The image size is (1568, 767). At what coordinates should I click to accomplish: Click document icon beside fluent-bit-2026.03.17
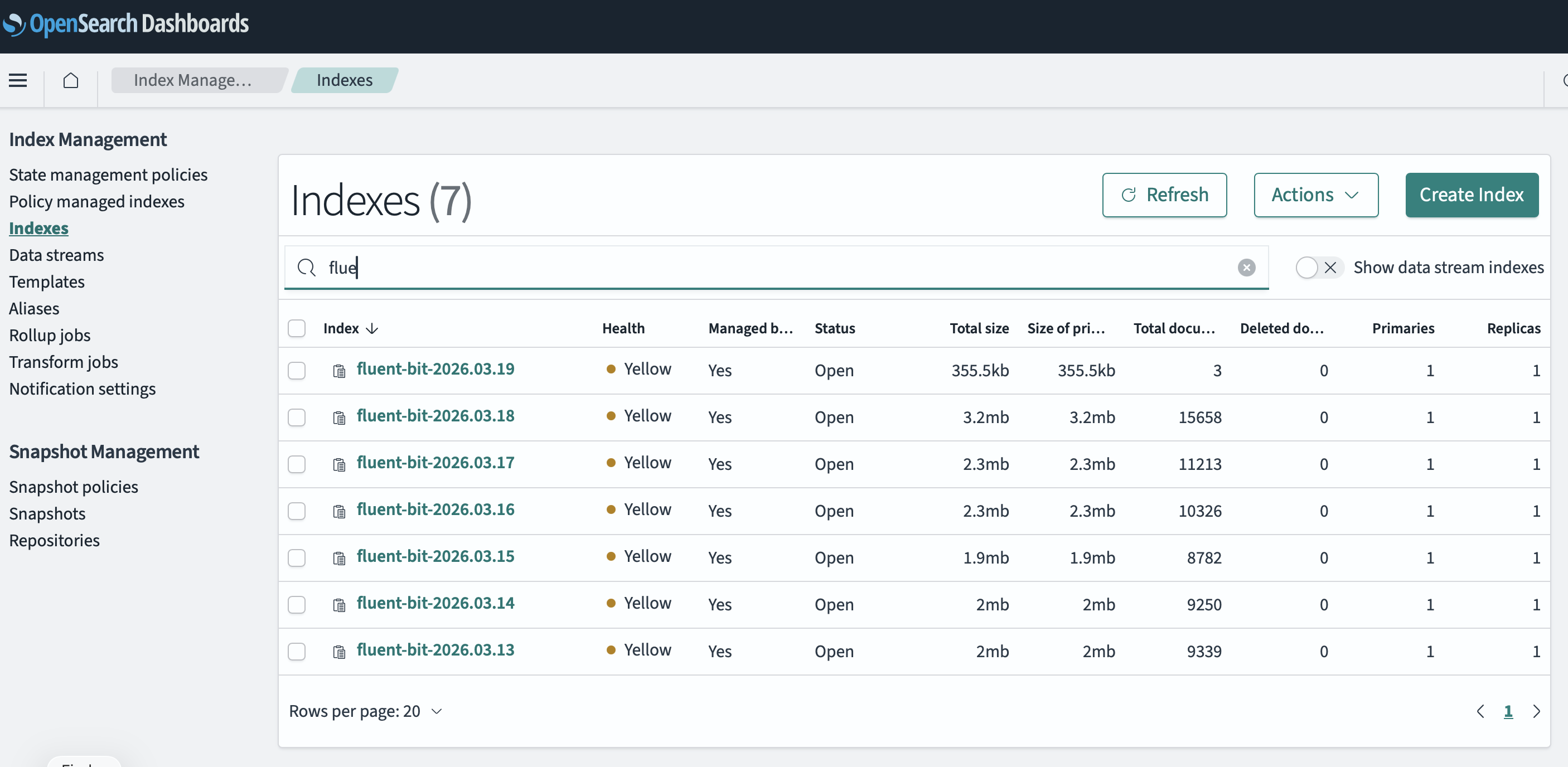pos(339,464)
